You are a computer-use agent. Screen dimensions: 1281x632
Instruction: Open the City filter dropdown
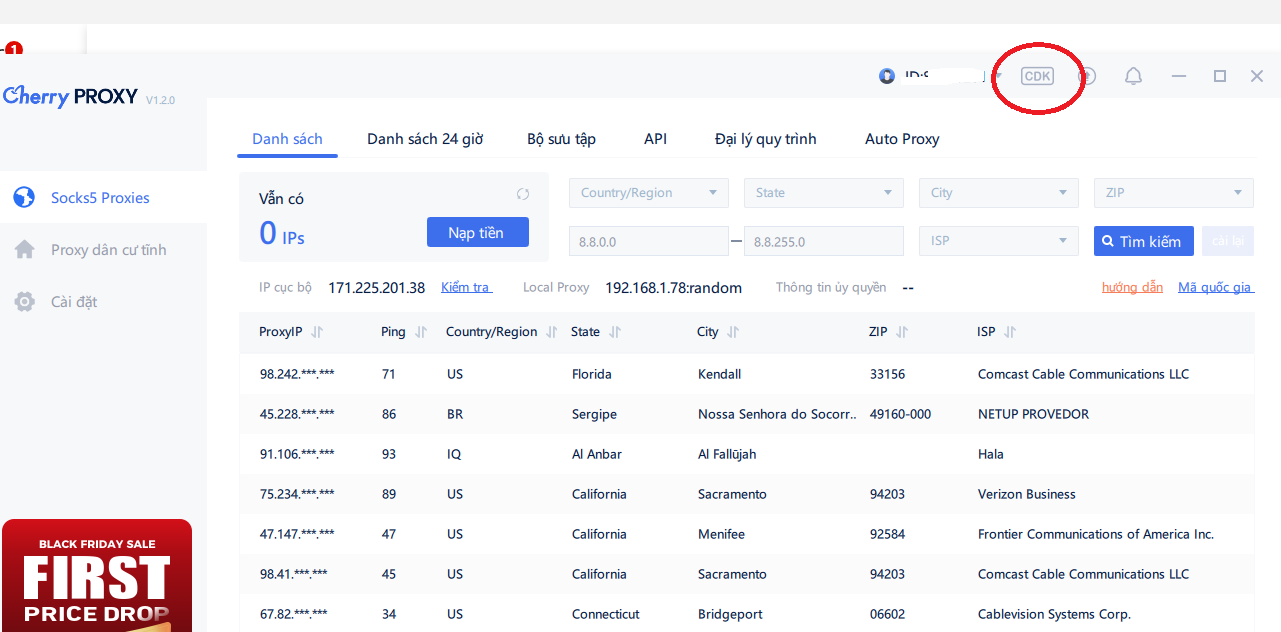[998, 193]
